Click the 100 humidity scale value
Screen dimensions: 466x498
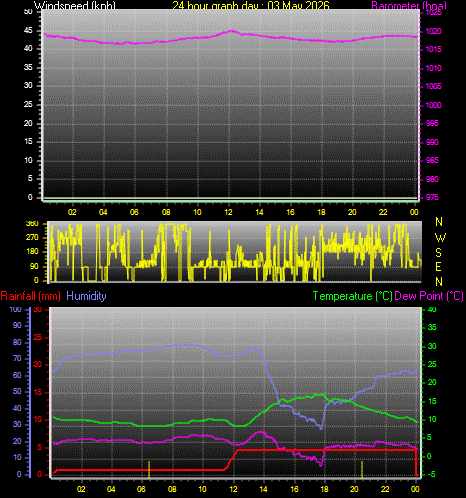click(15, 309)
